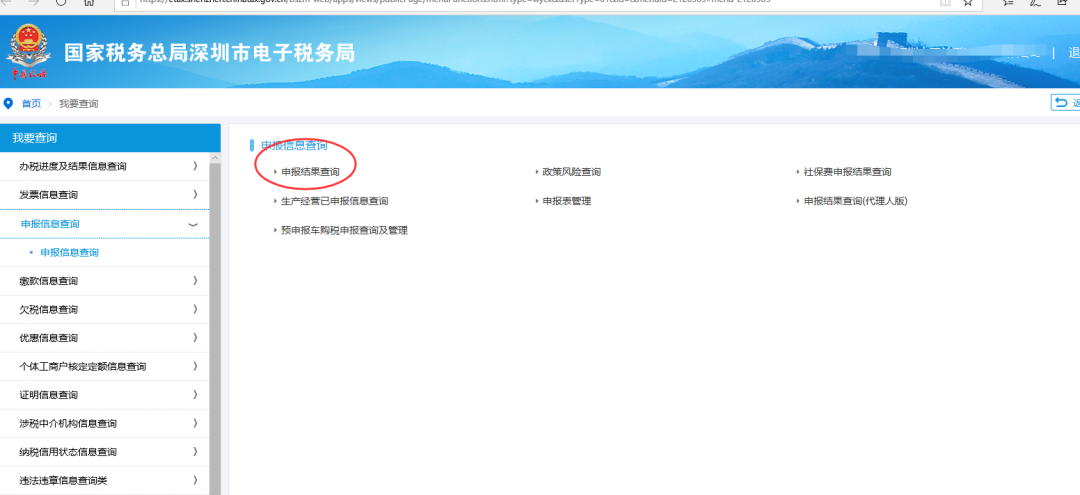This screenshot has width=1080, height=495.
Task: Go to 首页 breadcrumb link
Action: [x=31, y=104]
